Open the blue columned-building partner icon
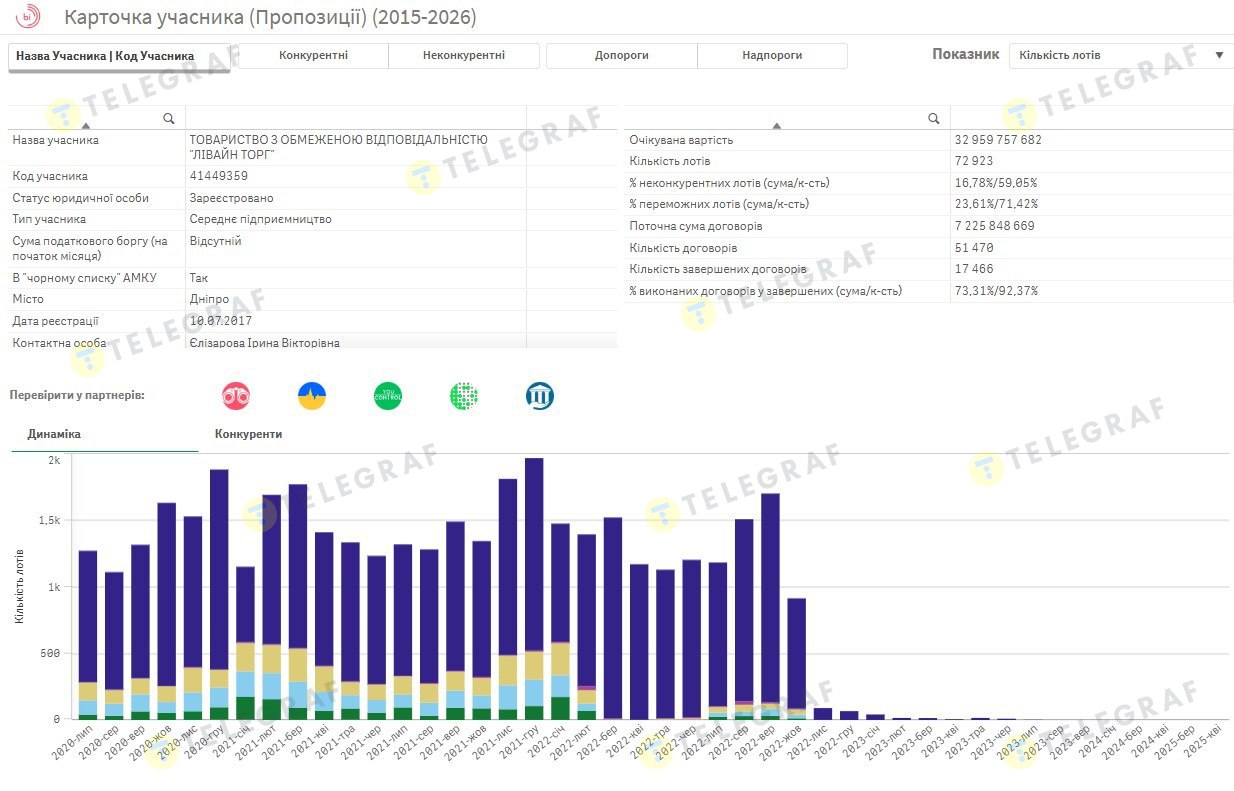1234x791 pixels. point(540,396)
